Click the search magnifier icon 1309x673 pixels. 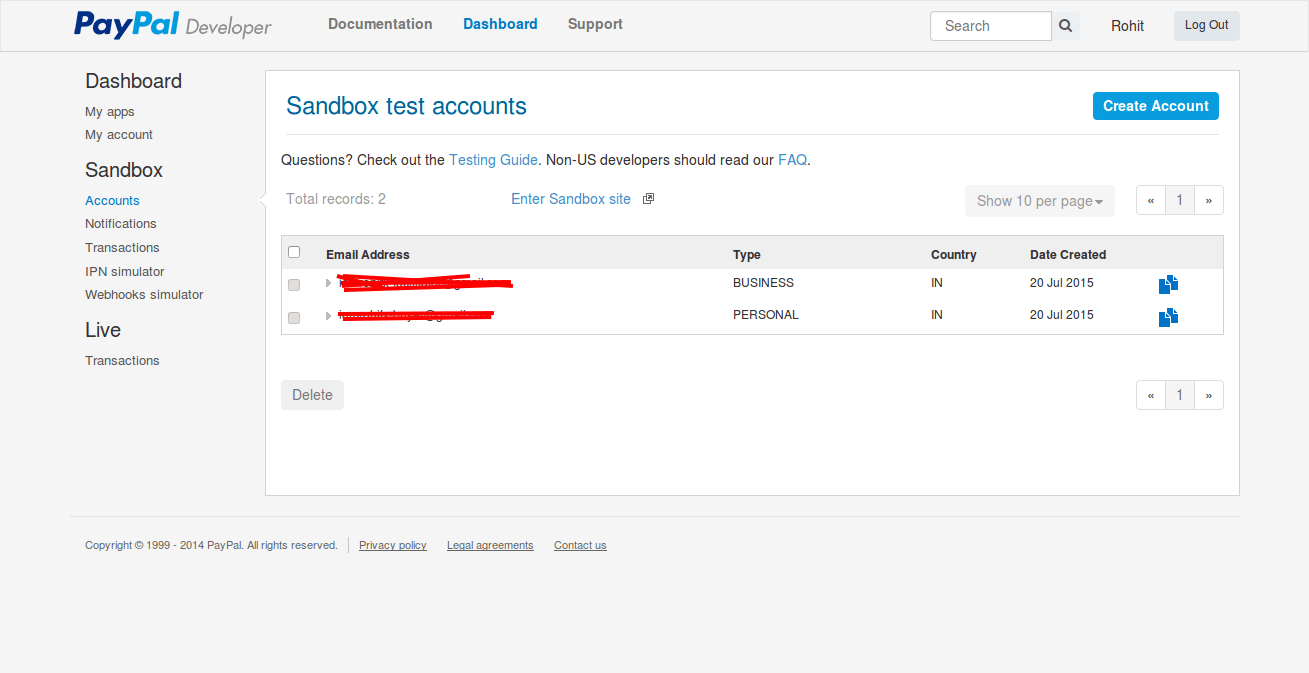pos(1066,26)
